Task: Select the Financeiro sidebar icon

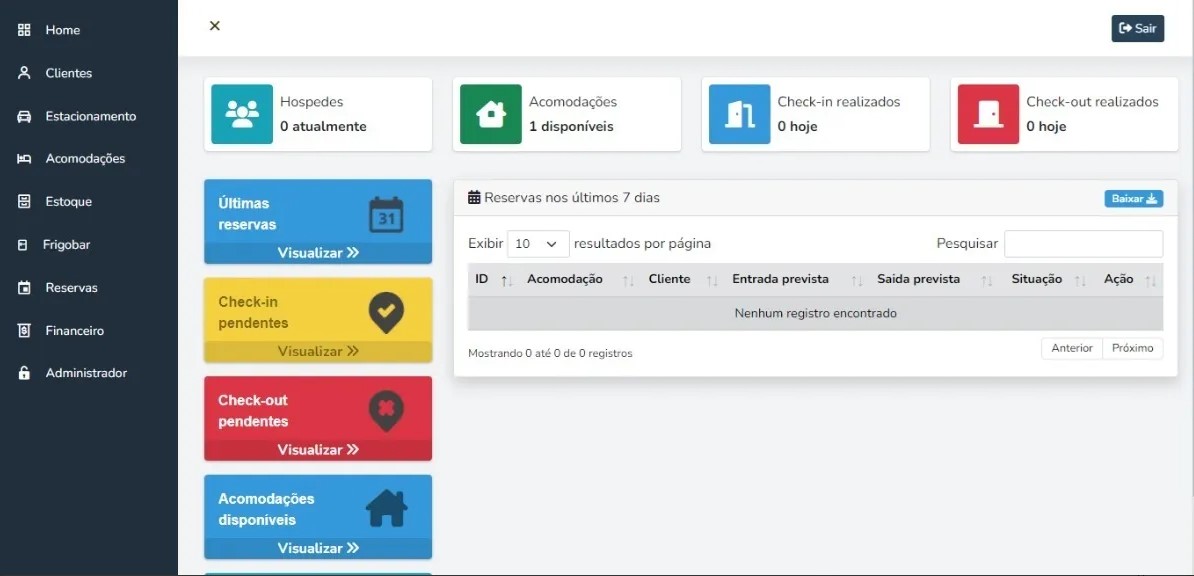Action: [x=22, y=330]
